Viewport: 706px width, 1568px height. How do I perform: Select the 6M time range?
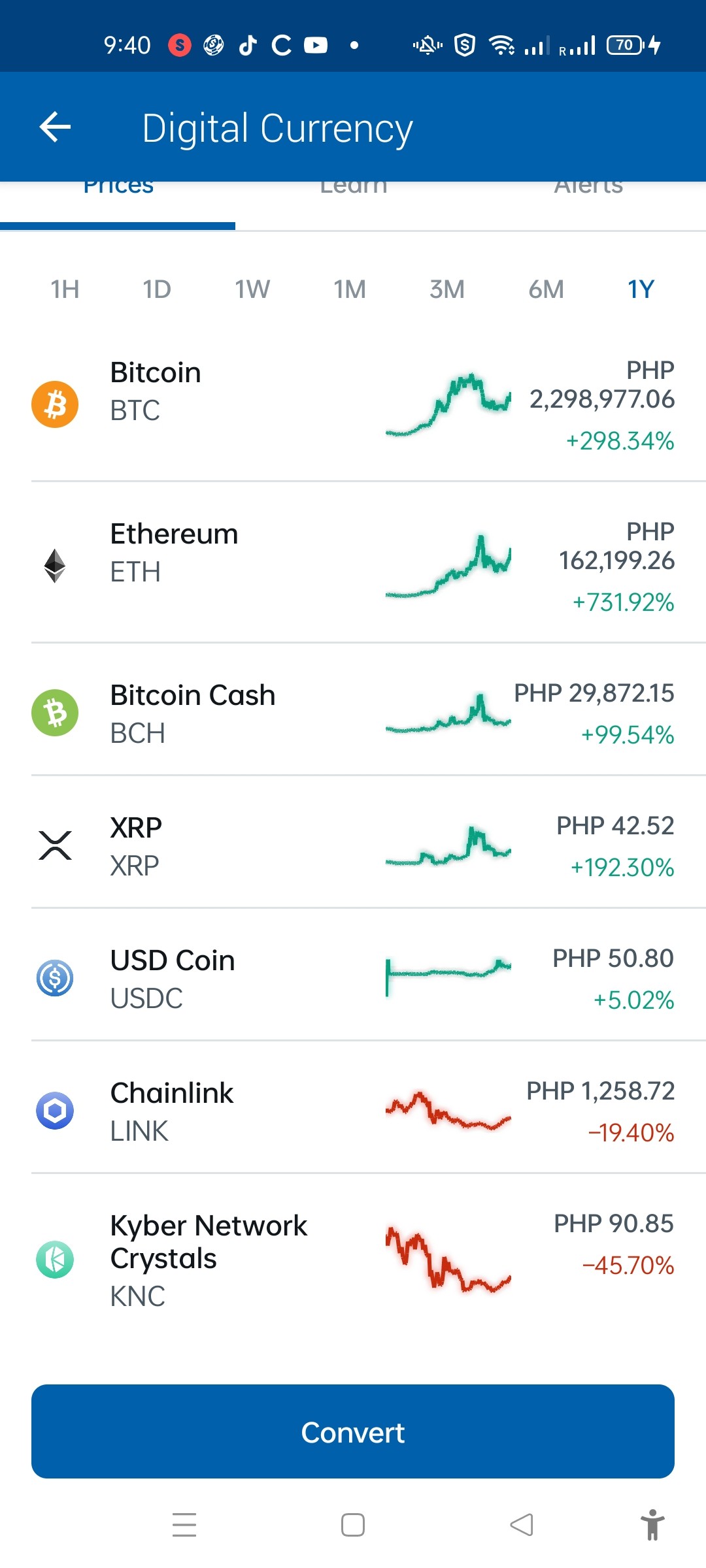[546, 289]
